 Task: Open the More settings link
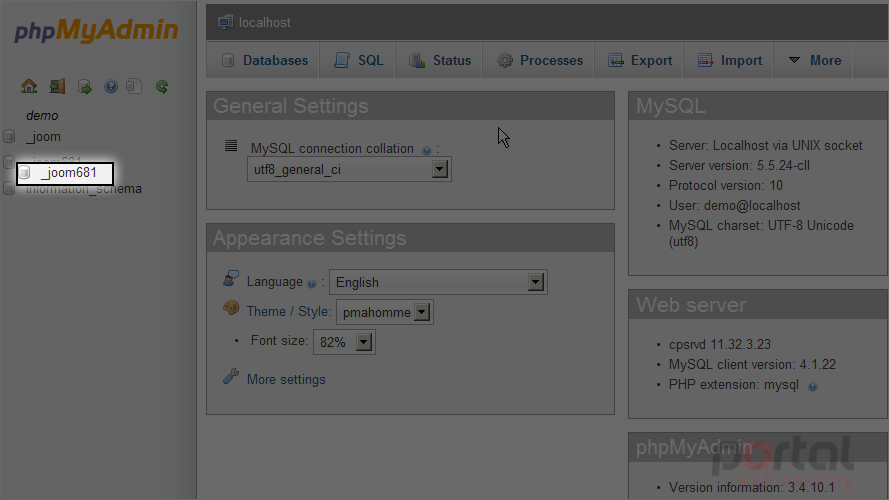pos(286,379)
